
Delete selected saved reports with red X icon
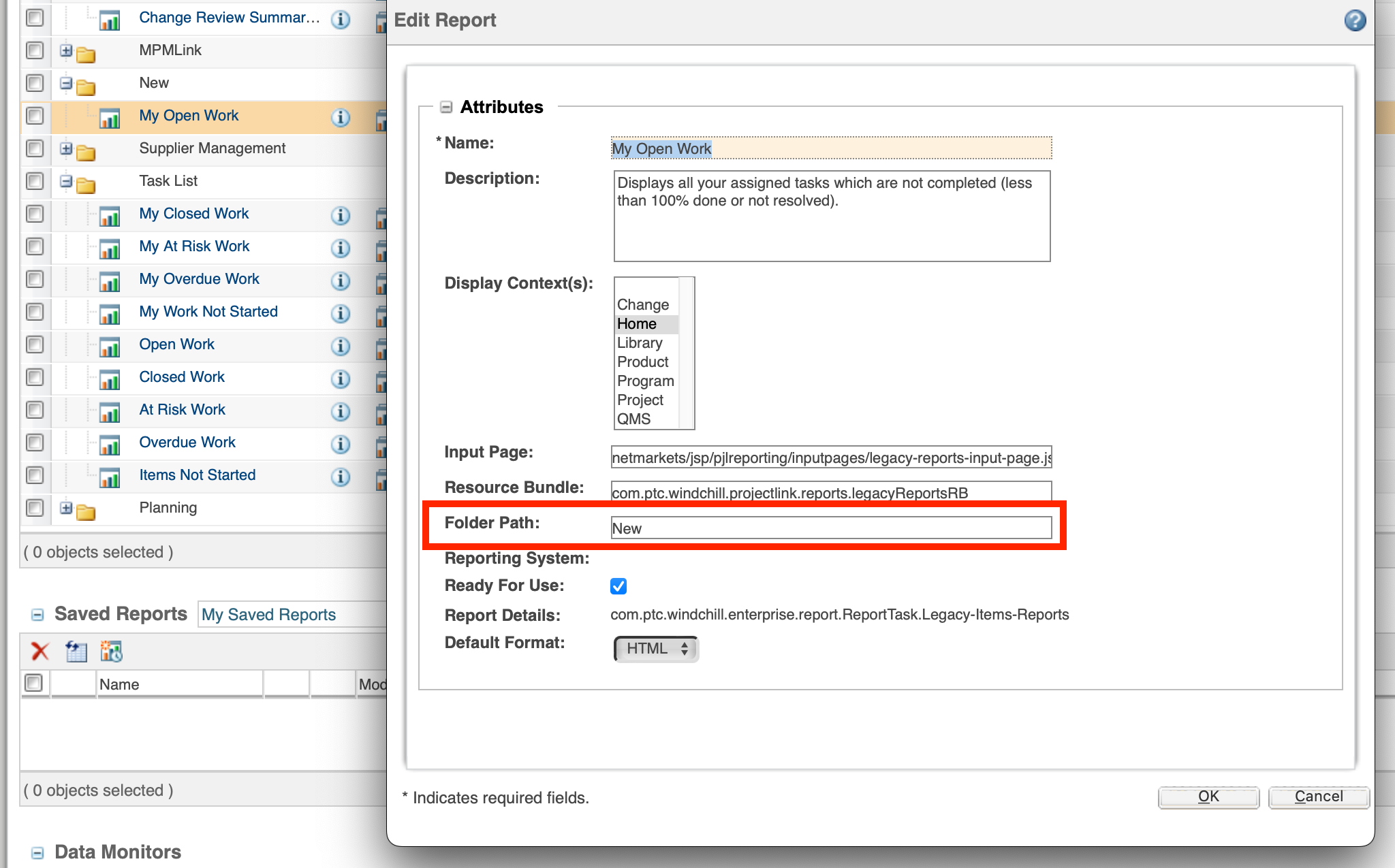(x=40, y=652)
